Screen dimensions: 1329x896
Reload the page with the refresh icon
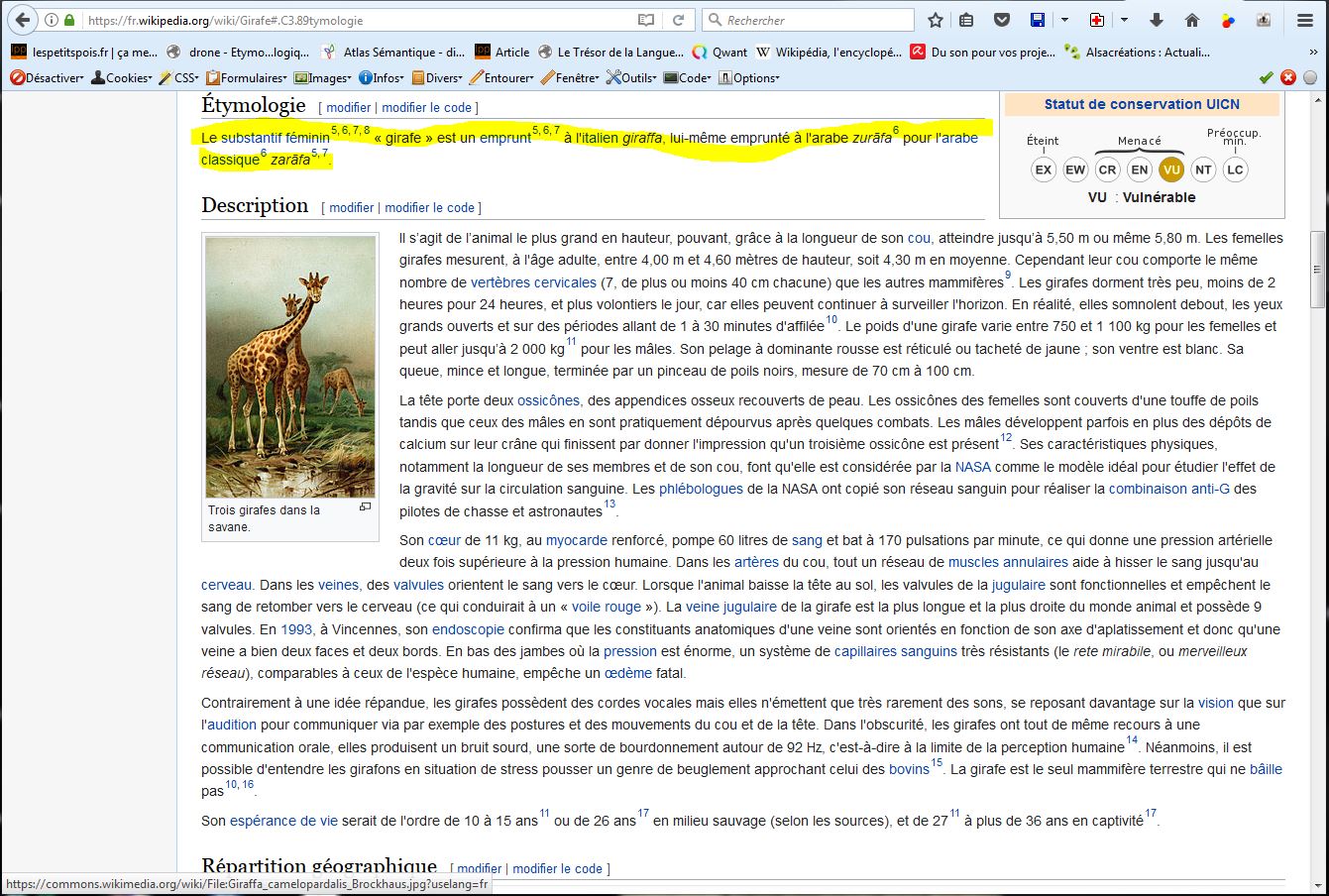[x=678, y=20]
